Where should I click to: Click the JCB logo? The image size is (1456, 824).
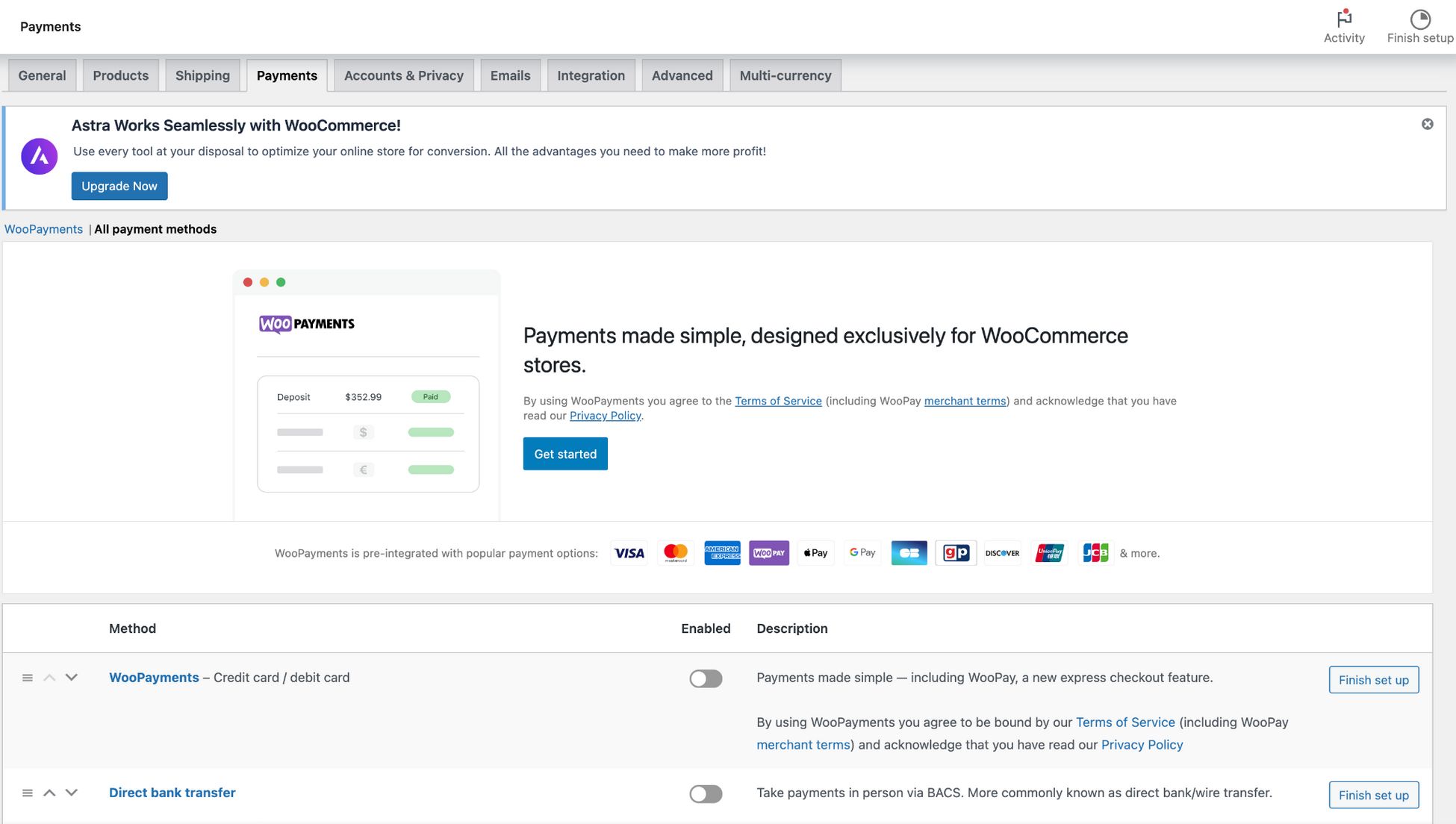point(1095,553)
